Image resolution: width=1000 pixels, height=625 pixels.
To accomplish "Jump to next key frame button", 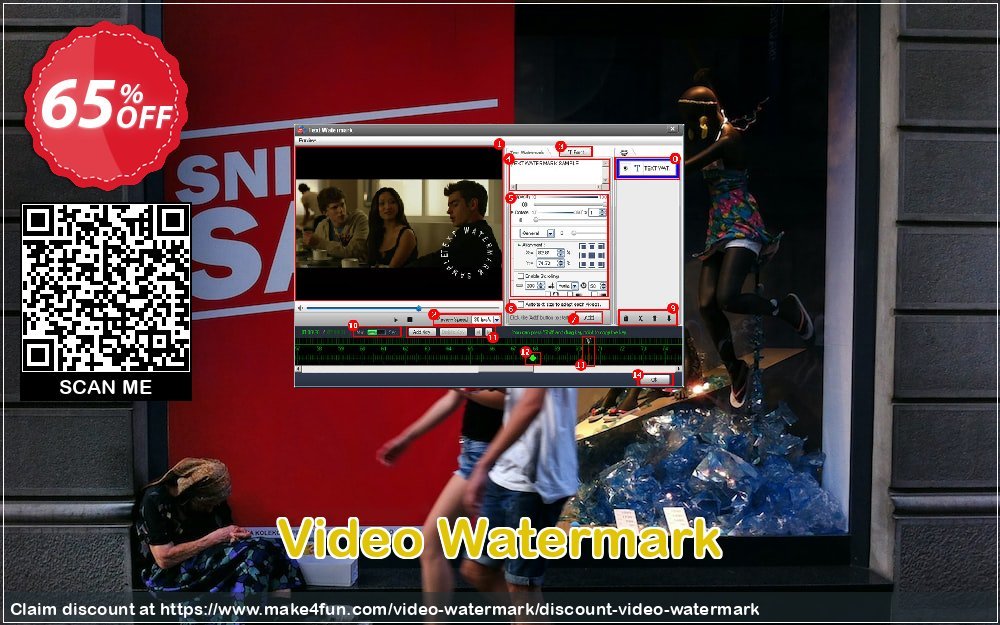I will [x=489, y=332].
